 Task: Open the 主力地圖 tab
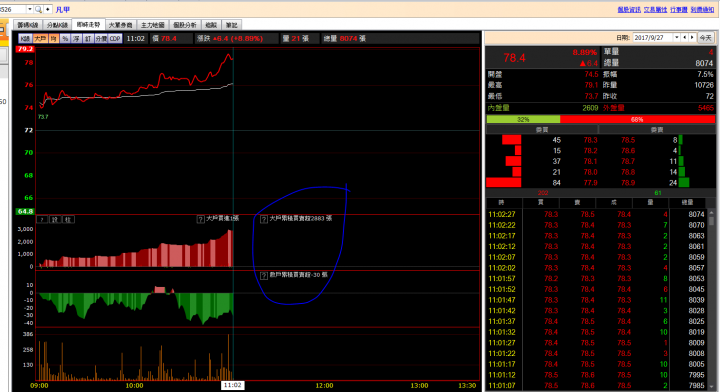[x=153, y=25]
